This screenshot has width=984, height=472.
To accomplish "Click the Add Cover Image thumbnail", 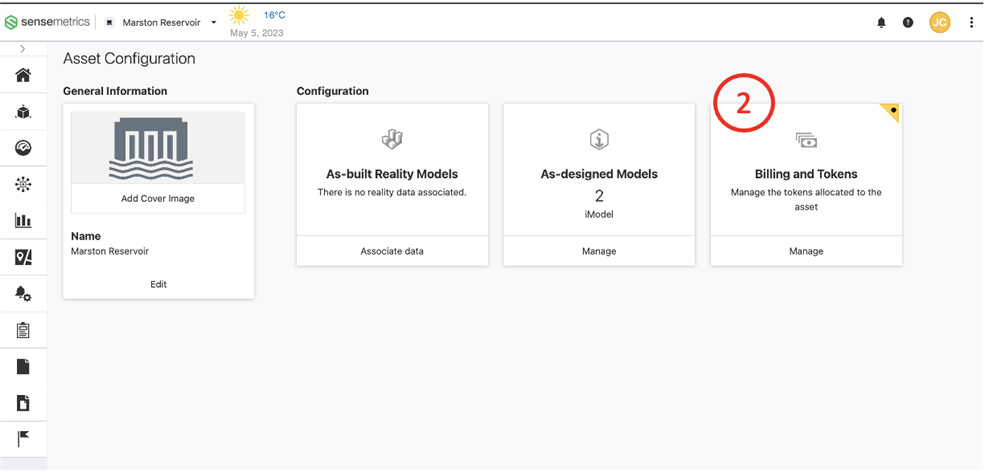I will 158,160.
